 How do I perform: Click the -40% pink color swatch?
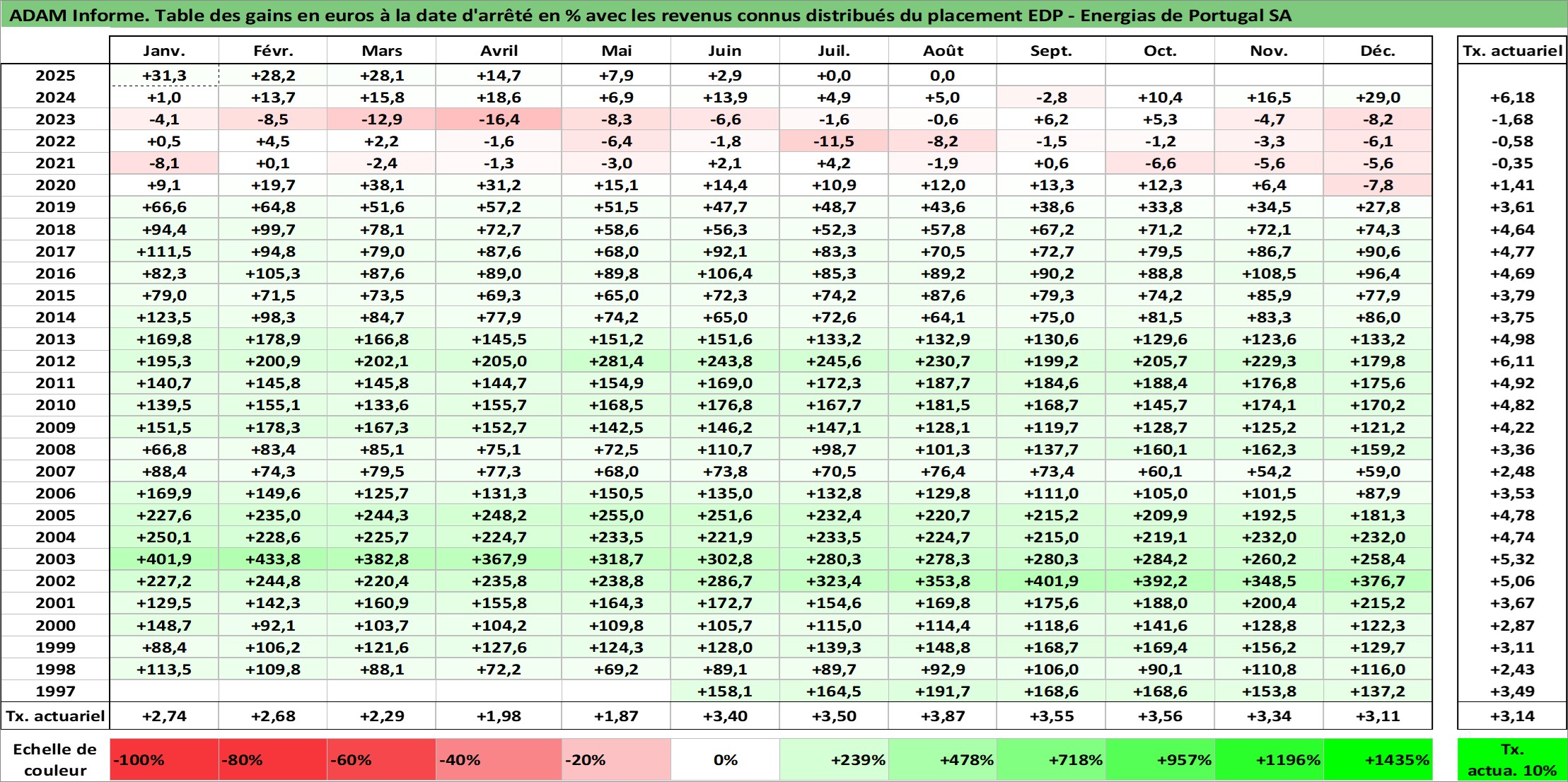pyautogui.click(x=499, y=759)
